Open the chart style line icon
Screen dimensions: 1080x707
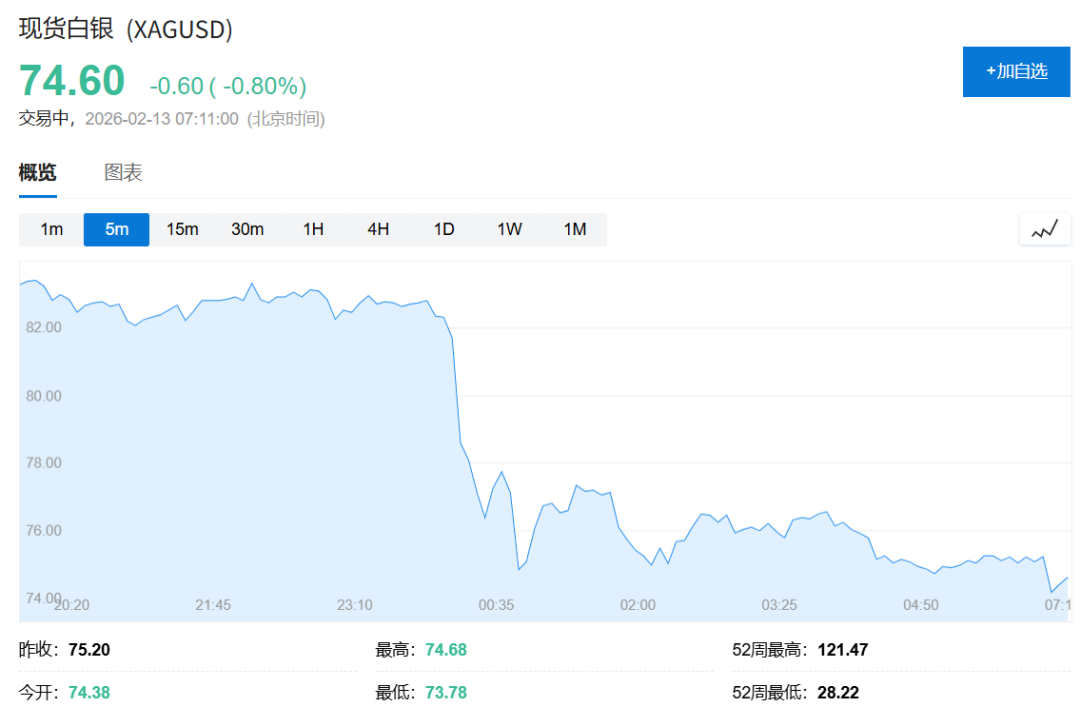click(1044, 230)
